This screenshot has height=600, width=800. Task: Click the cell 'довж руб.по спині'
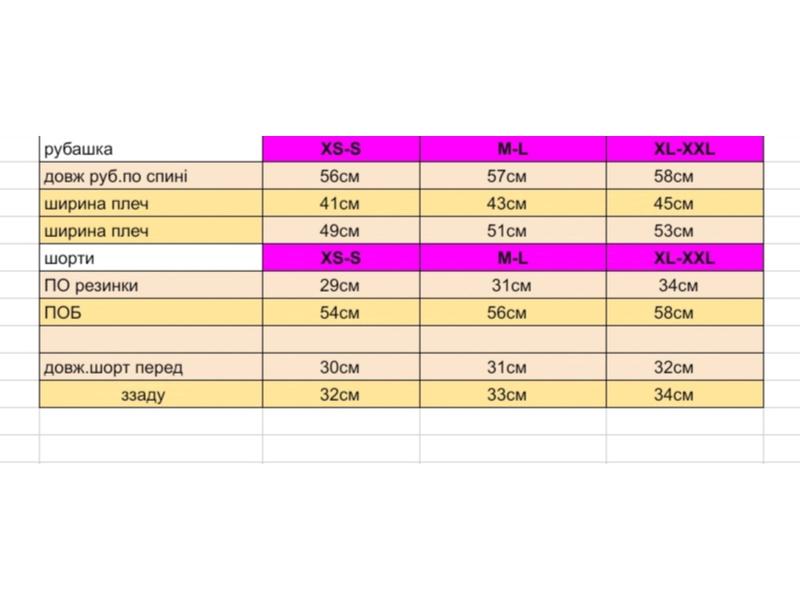(x=151, y=176)
